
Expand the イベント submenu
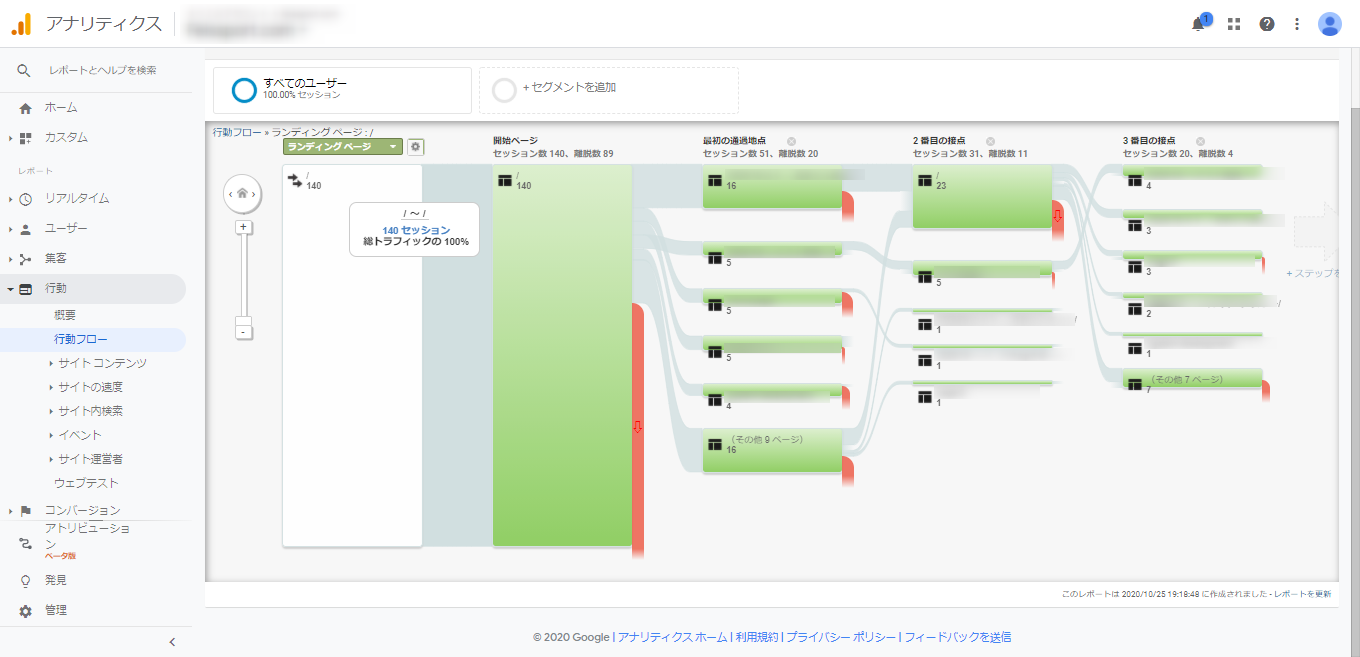[x=51, y=435]
